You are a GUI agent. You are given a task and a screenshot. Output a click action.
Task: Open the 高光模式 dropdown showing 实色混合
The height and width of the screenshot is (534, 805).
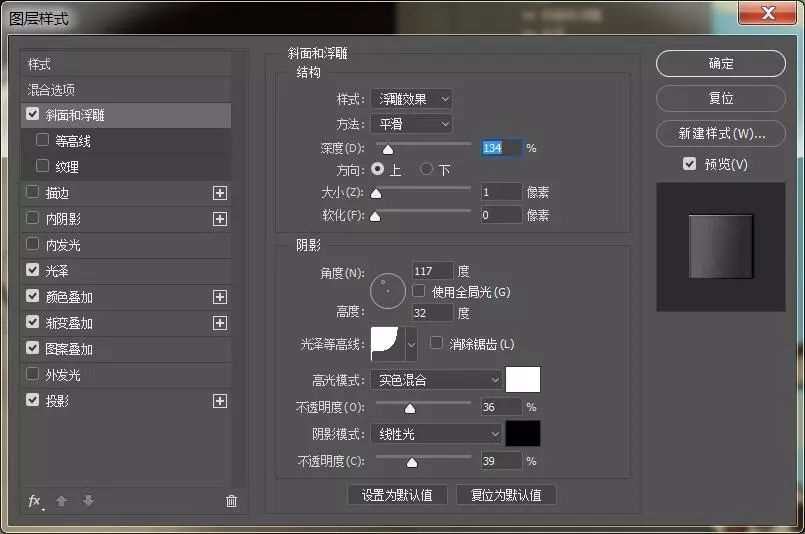[435, 380]
